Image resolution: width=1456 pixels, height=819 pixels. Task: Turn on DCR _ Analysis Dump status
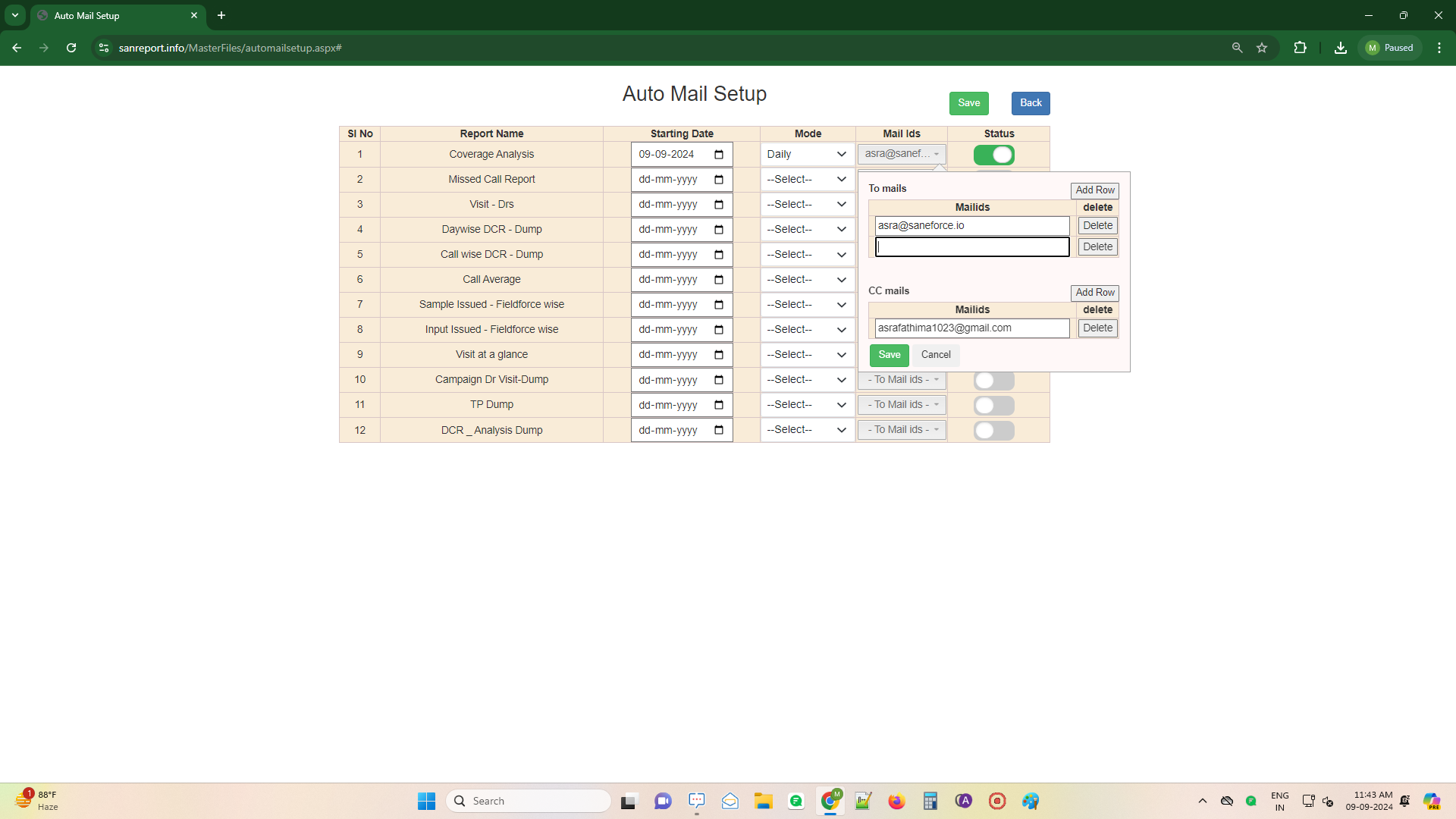tap(993, 430)
